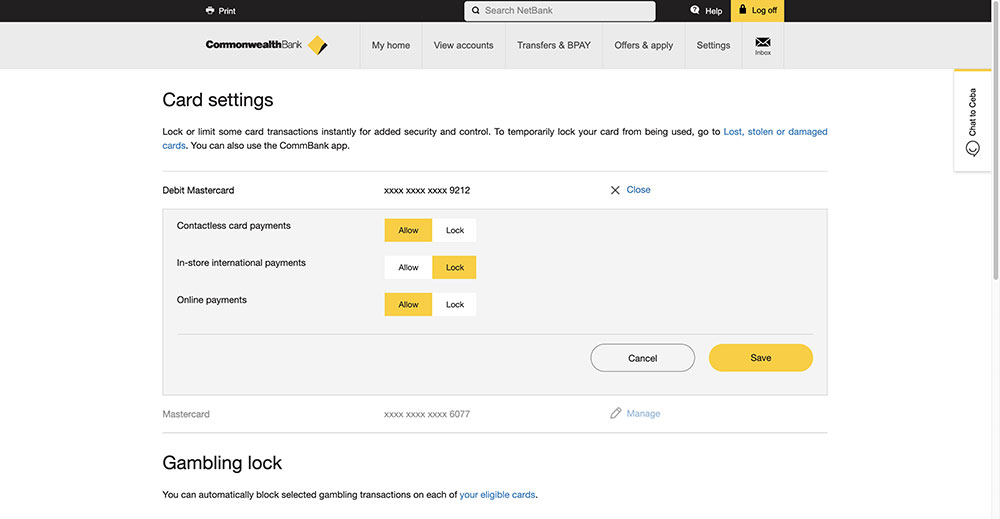This screenshot has width=1000, height=519.
Task: Click the X icon next to Close
Action: (x=615, y=190)
